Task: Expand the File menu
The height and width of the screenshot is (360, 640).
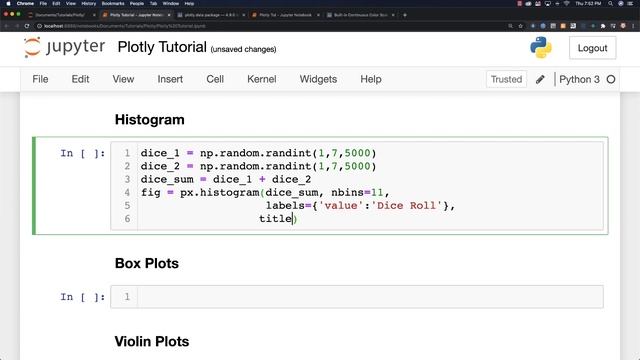Action: (x=40, y=79)
